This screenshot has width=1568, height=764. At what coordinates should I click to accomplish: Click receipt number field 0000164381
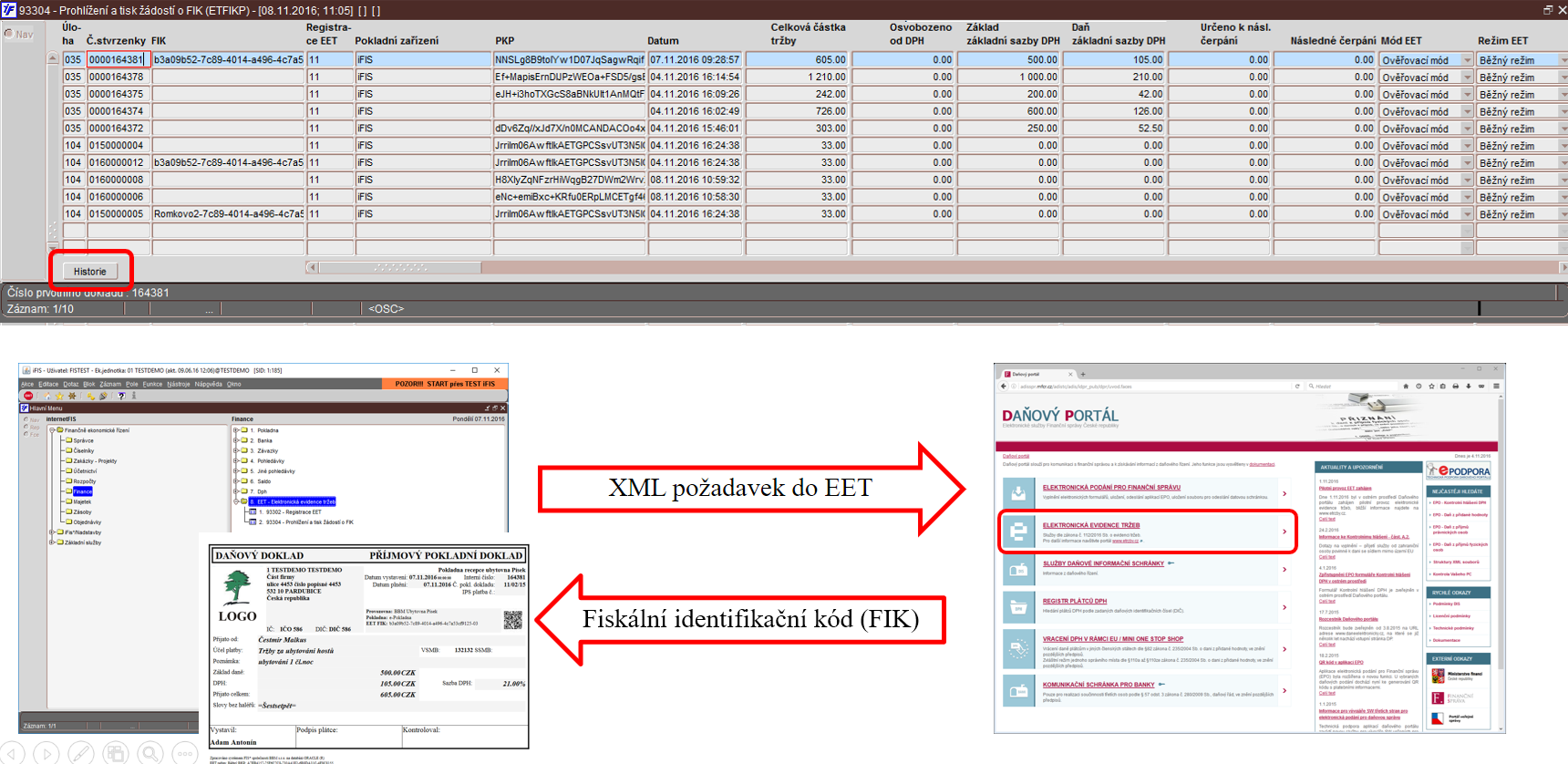tap(118, 60)
